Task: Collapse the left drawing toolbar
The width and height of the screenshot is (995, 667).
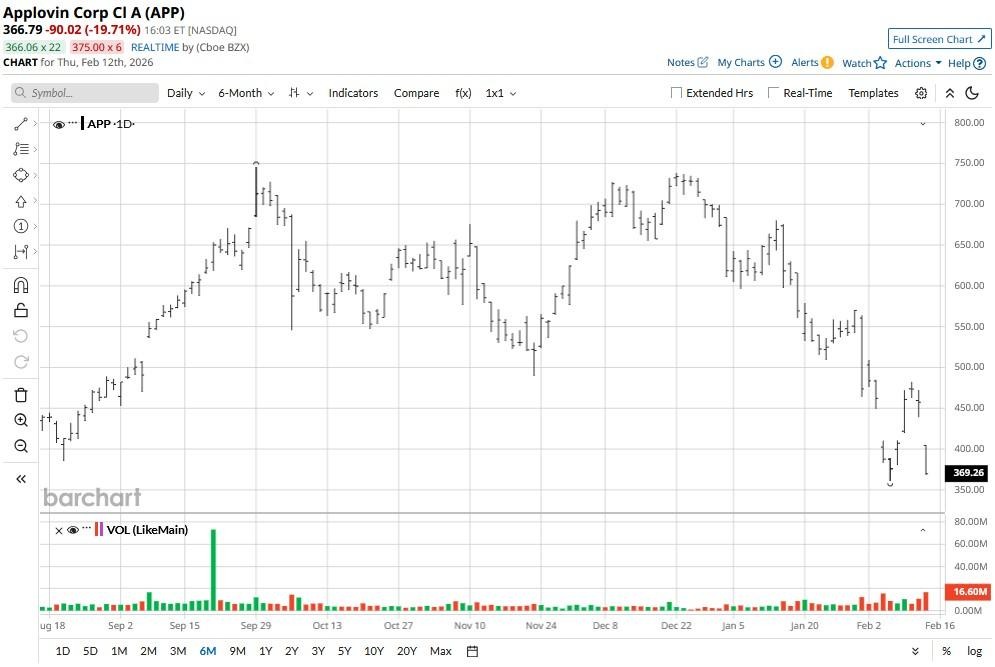Action: click(x=20, y=479)
